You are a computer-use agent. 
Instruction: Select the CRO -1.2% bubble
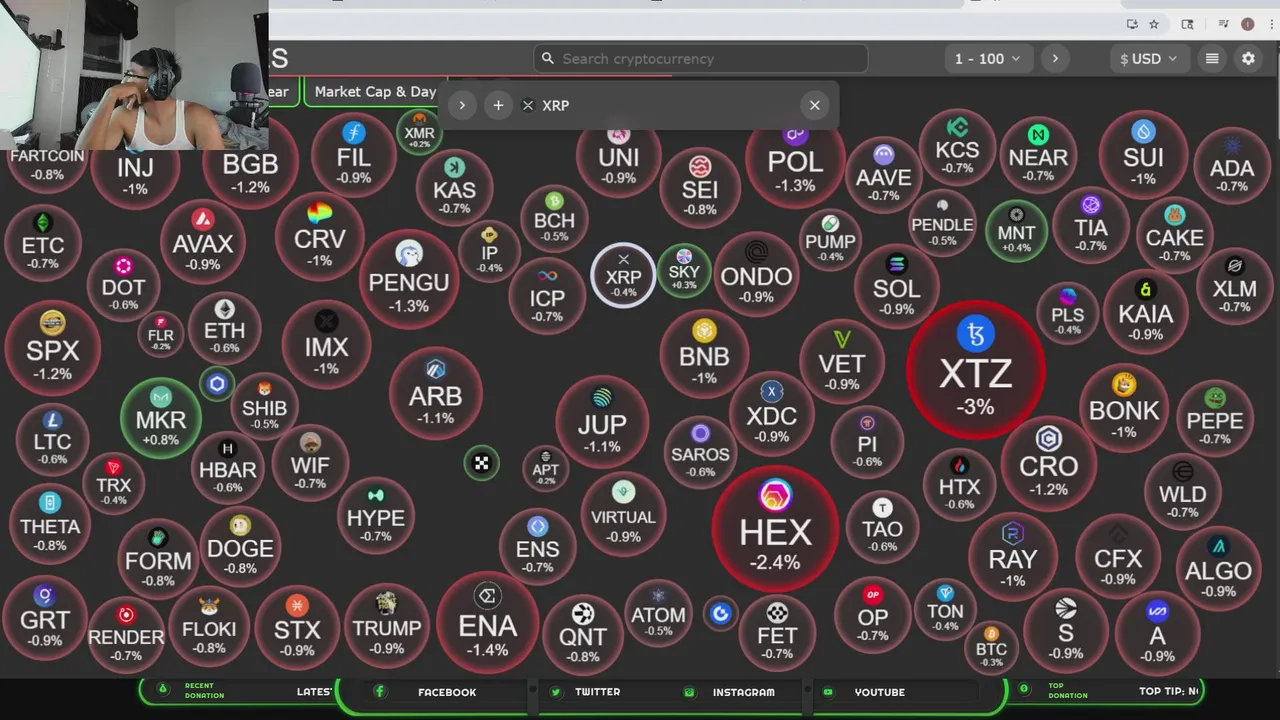(x=1048, y=463)
